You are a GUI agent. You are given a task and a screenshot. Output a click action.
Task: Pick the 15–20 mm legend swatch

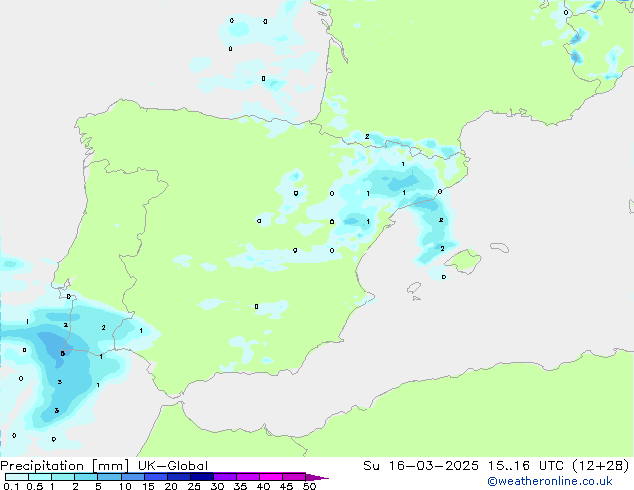(155, 477)
